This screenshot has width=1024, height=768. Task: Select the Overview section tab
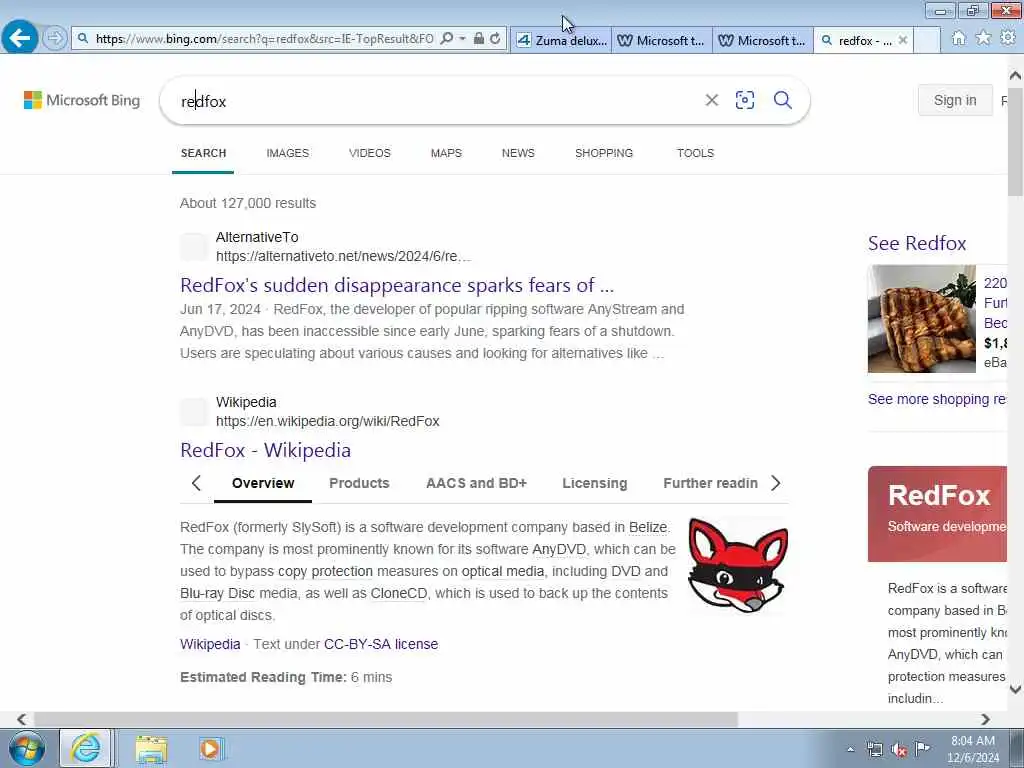point(263,483)
